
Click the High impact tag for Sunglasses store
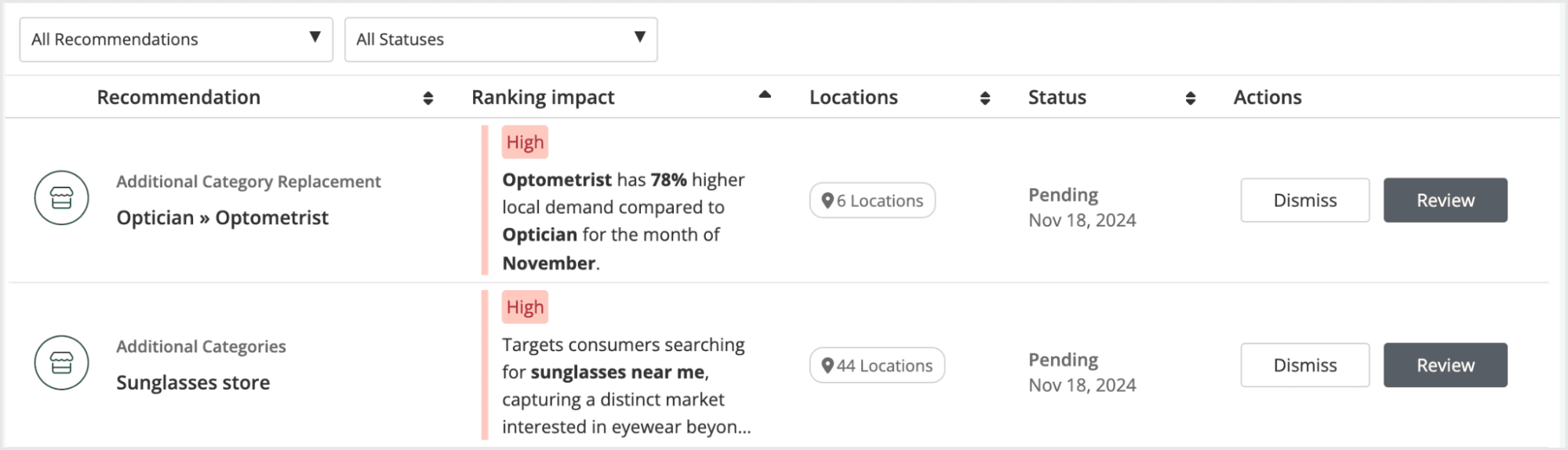click(525, 307)
